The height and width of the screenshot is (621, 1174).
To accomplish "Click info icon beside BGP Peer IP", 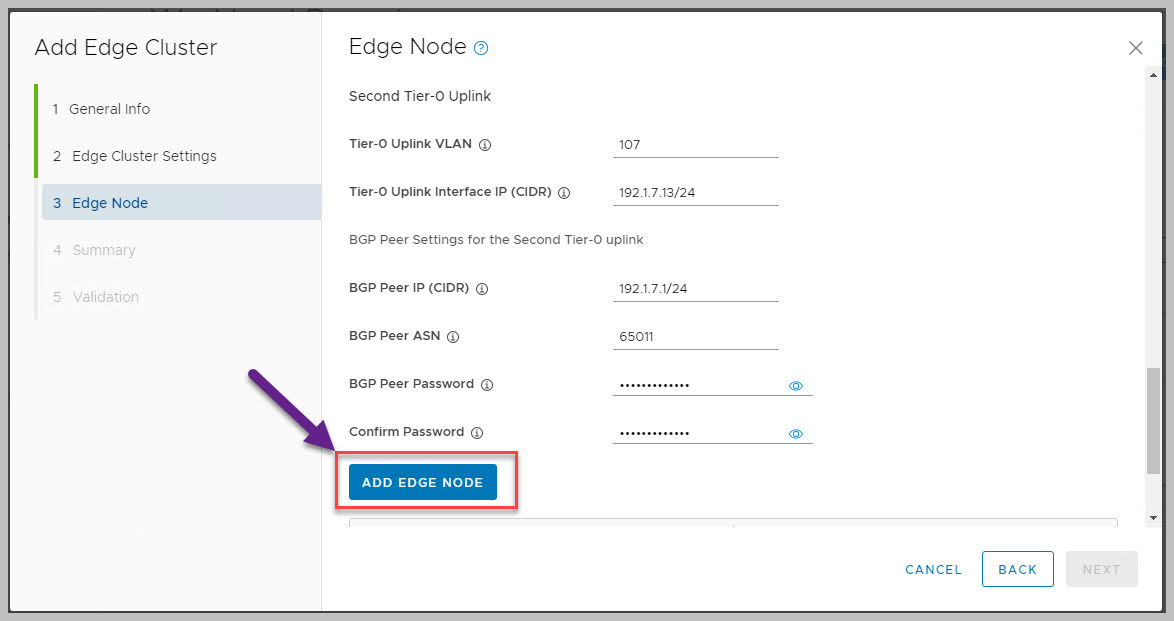I will 482,289.
